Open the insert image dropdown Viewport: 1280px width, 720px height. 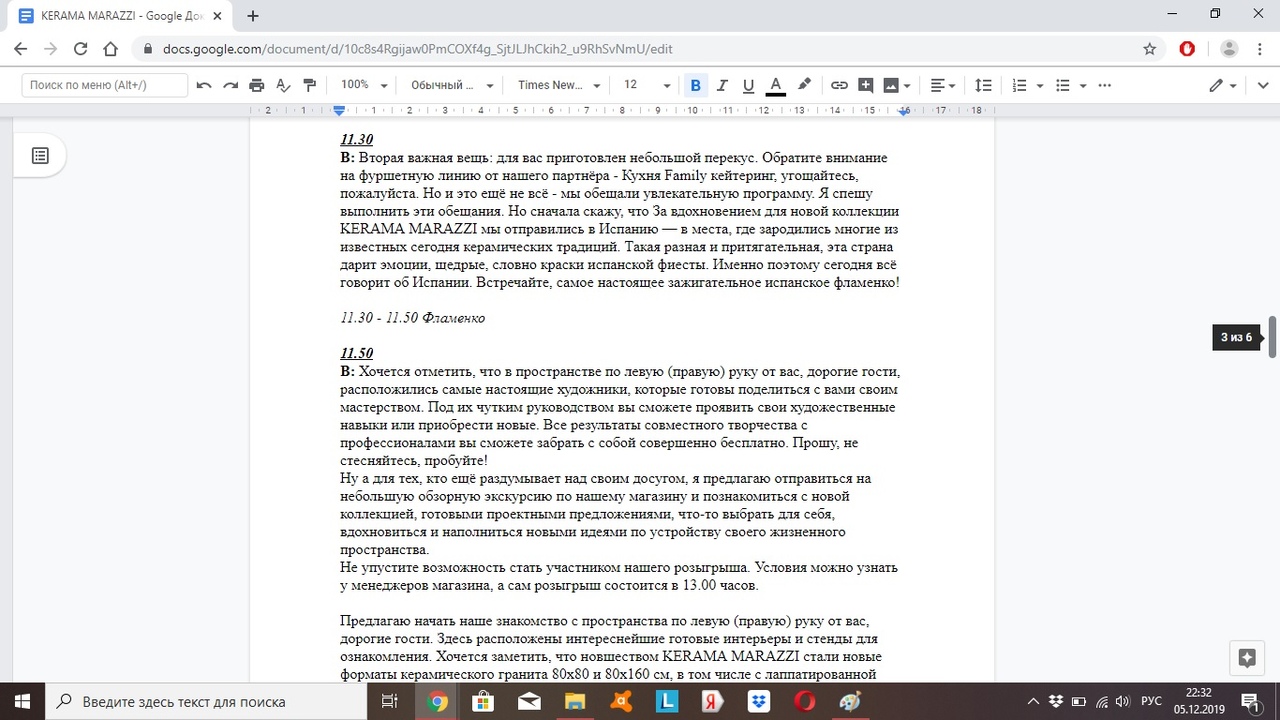897,86
